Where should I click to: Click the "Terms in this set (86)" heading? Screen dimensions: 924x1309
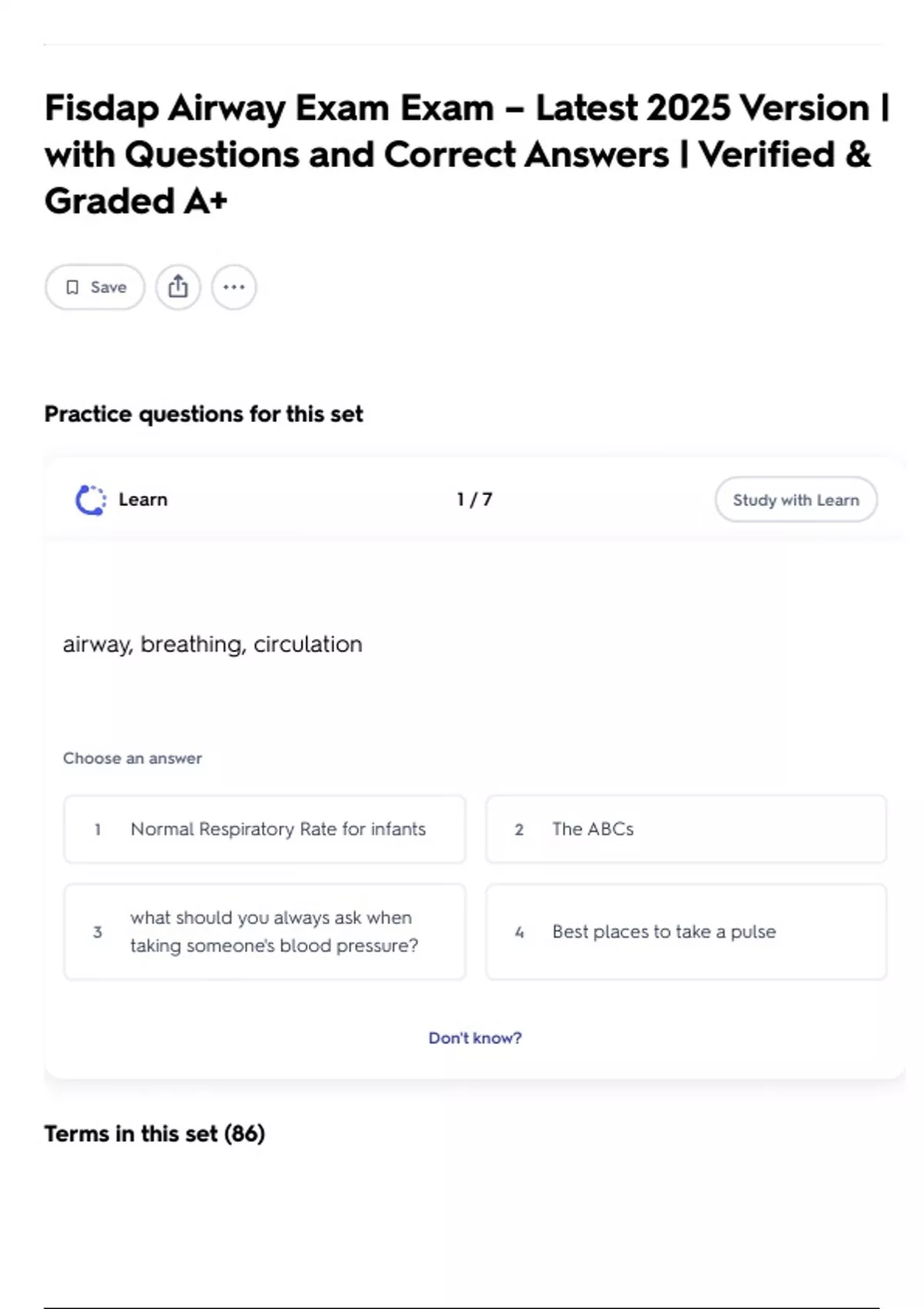tap(155, 1133)
